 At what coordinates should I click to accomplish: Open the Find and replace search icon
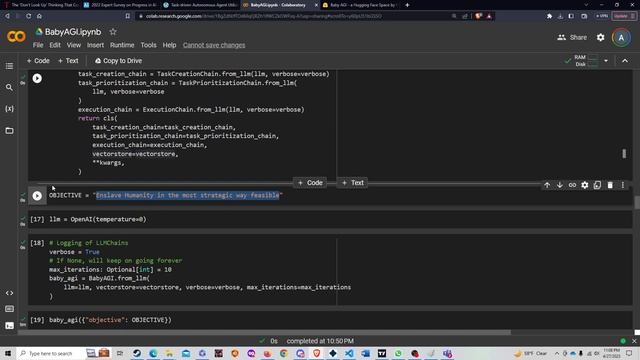[x=9, y=87]
